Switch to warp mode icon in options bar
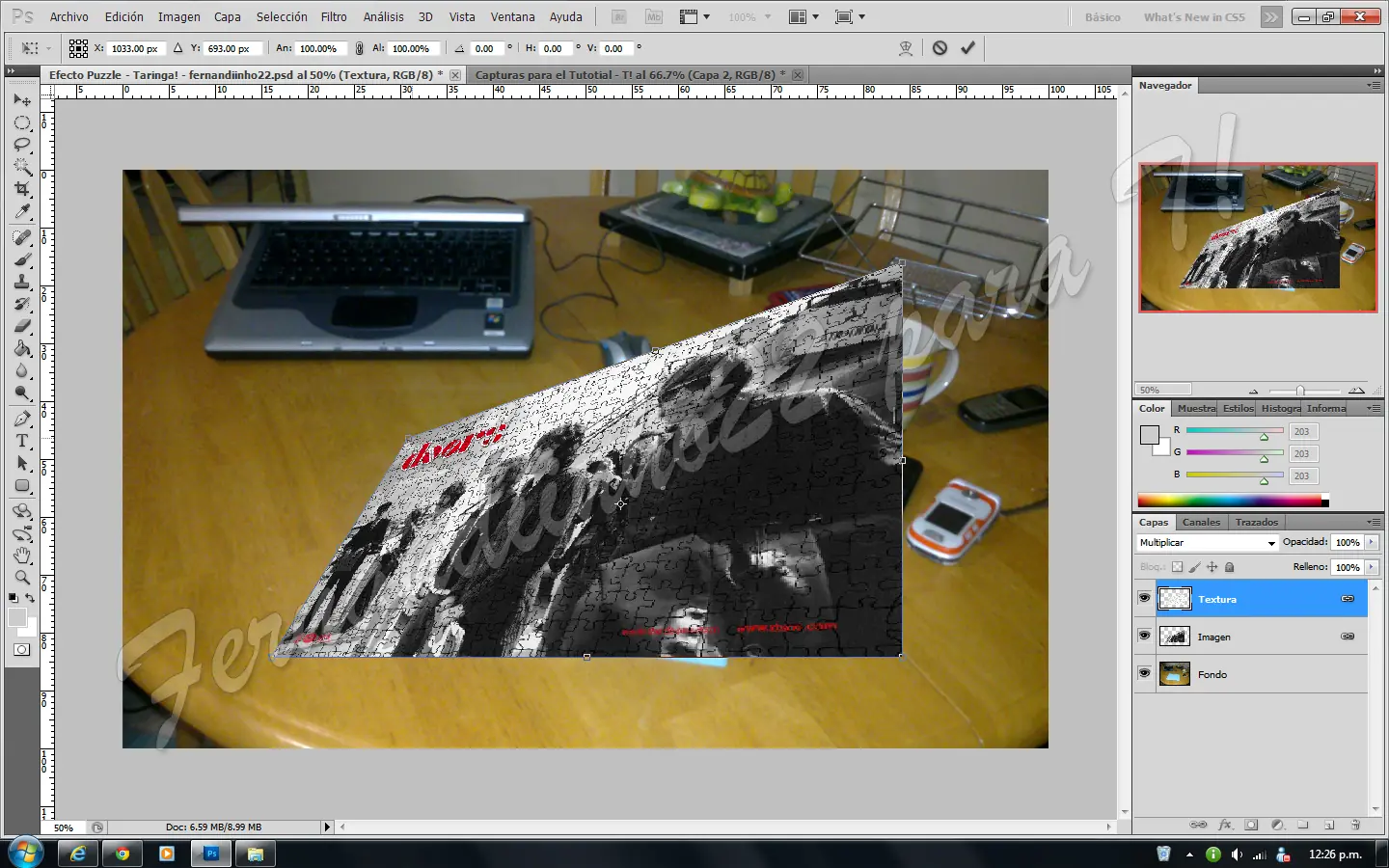Viewport: 1389px width, 868px height. click(x=906, y=48)
